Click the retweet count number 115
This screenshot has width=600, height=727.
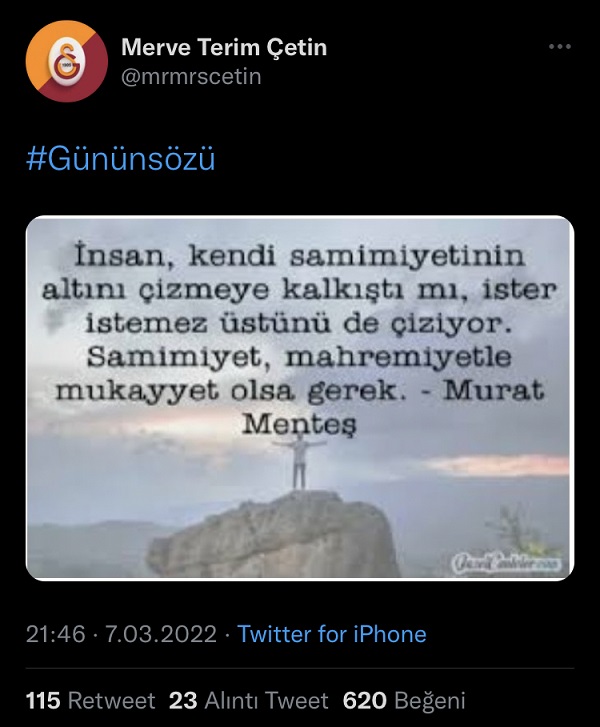coord(43,700)
